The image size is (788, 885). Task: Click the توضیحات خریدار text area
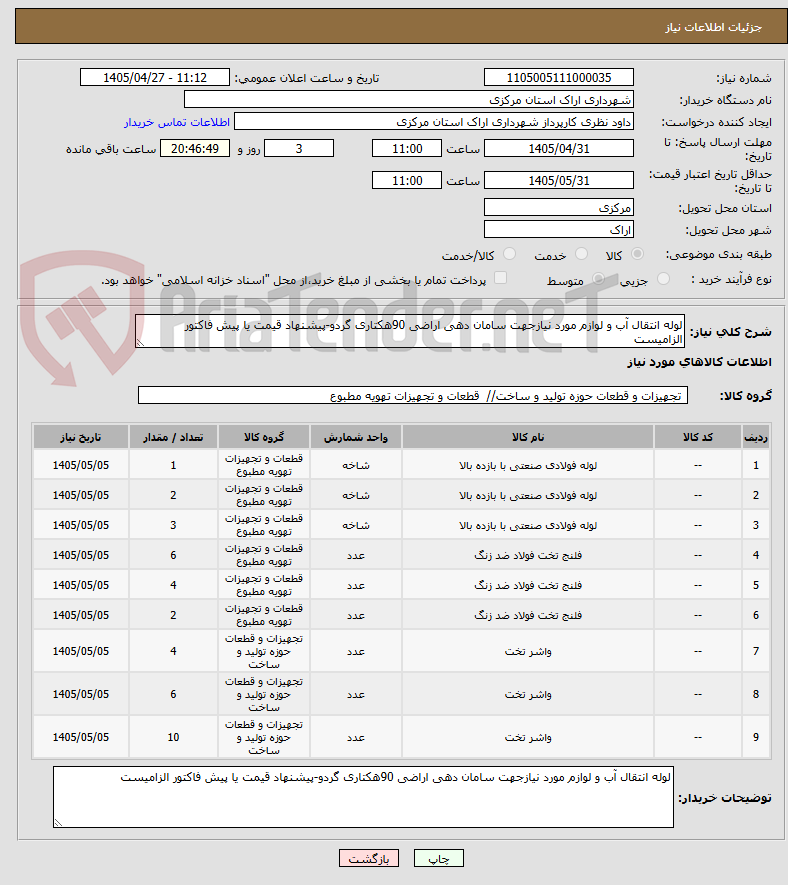(364, 797)
